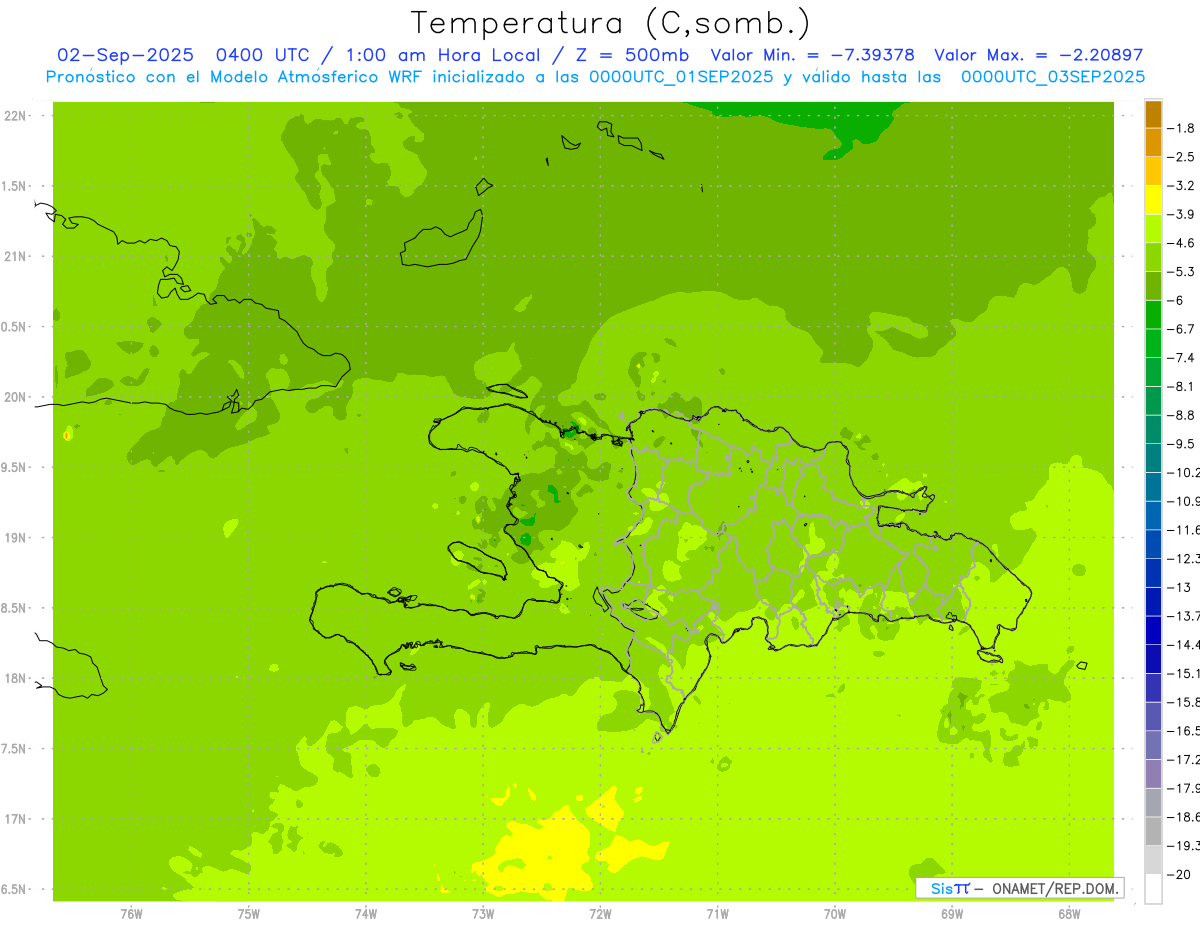Click the '-8.1' color bar value

[x=1182, y=386]
